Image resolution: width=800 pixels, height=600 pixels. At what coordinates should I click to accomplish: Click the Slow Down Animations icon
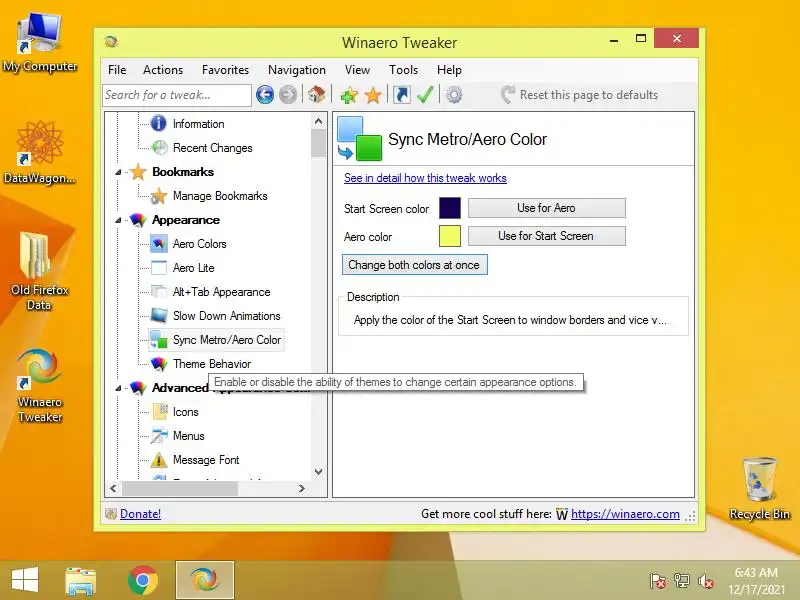pyautogui.click(x=159, y=316)
